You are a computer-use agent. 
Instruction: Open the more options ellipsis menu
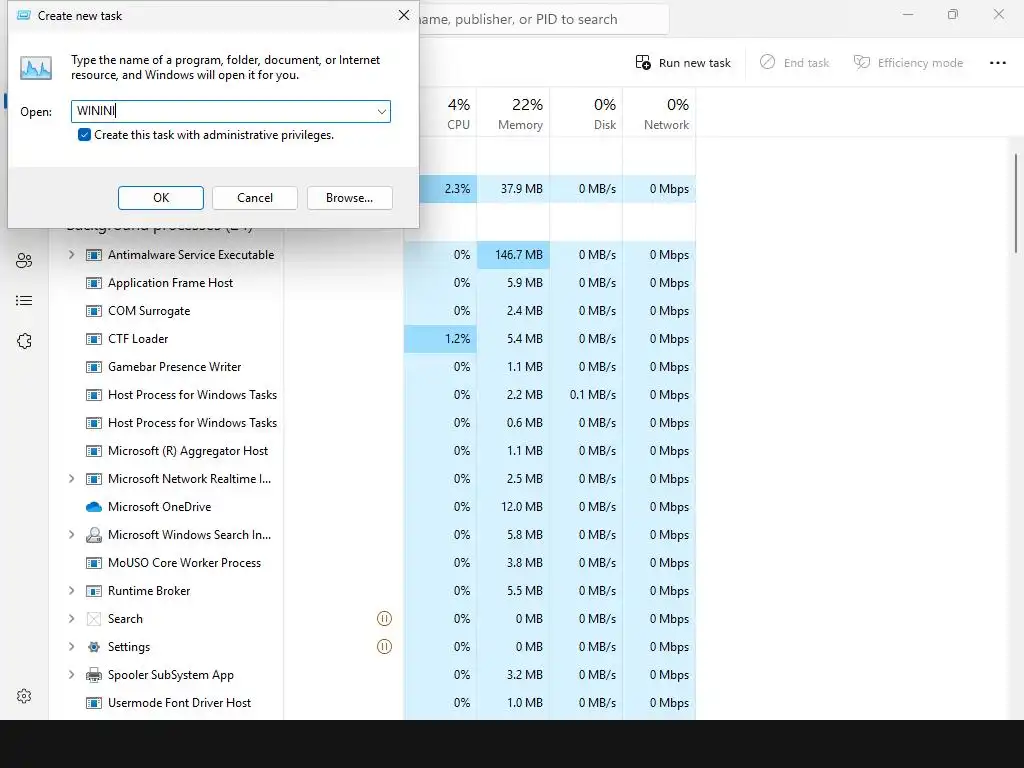[998, 63]
